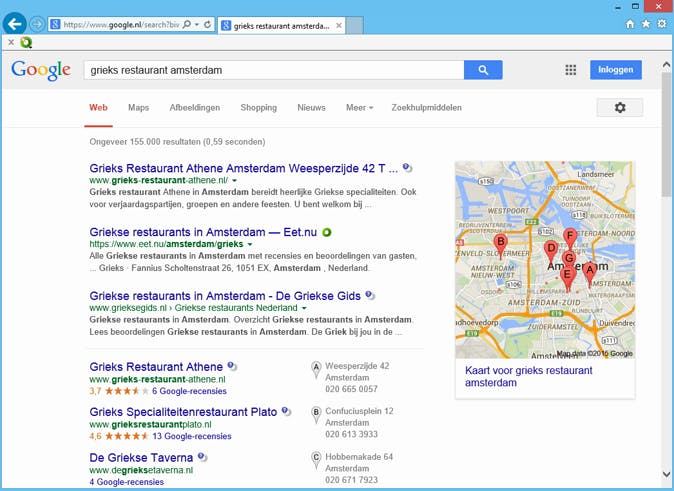Click phone number '020 665 0057'
This screenshot has height=491, width=674.
coord(352,389)
